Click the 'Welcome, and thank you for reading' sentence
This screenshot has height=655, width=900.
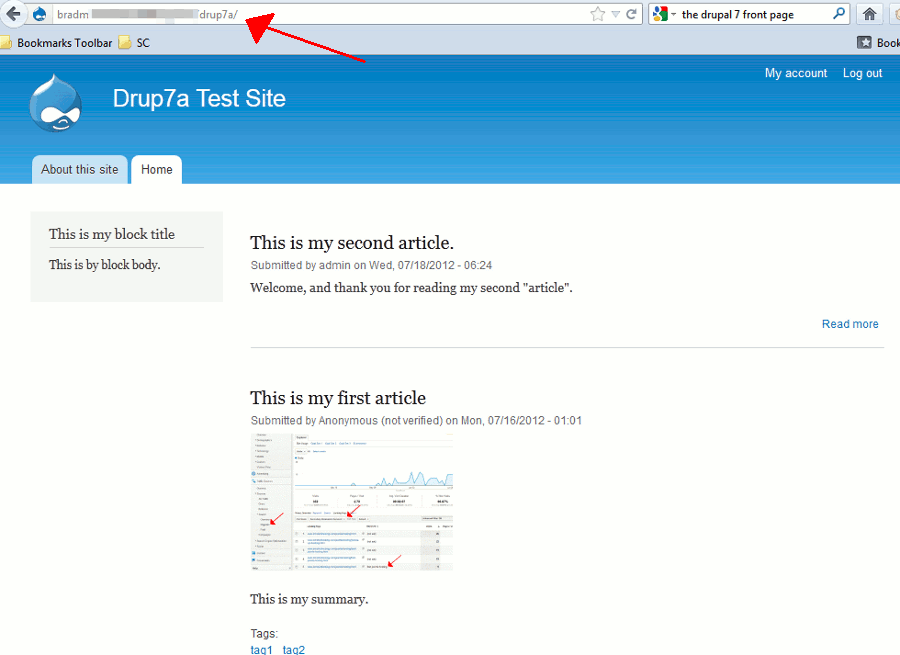(412, 288)
